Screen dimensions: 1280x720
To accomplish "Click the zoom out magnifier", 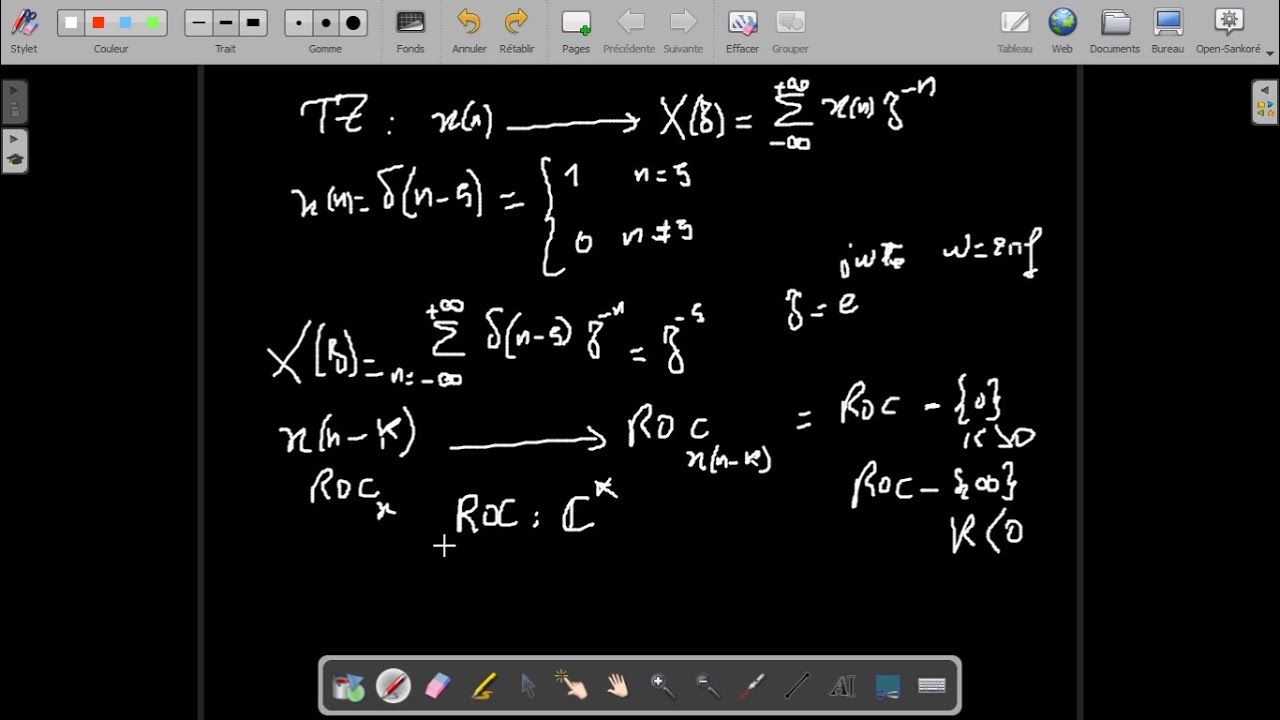I will (x=707, y=686).
